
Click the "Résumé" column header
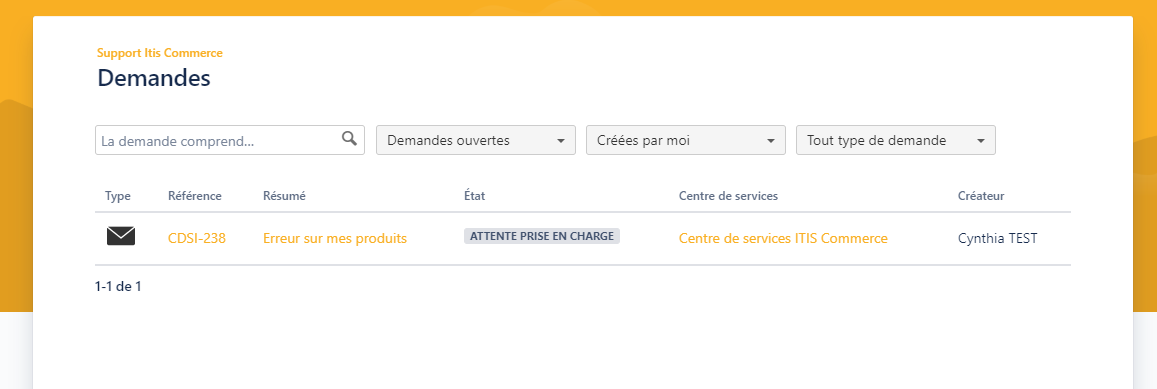pyautogui.click(x=284, y=196)
